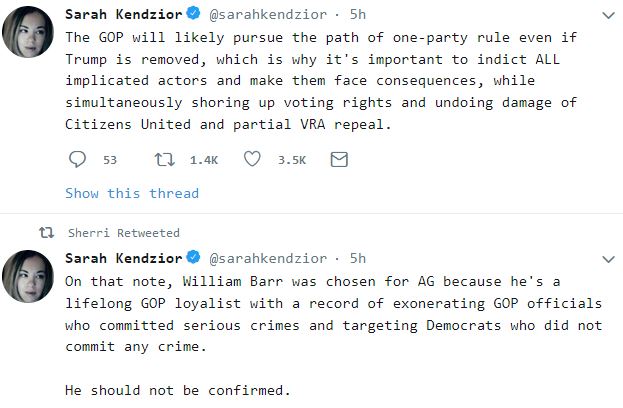Open the profile avatar of the first tweet

click(x=29, y=34)
